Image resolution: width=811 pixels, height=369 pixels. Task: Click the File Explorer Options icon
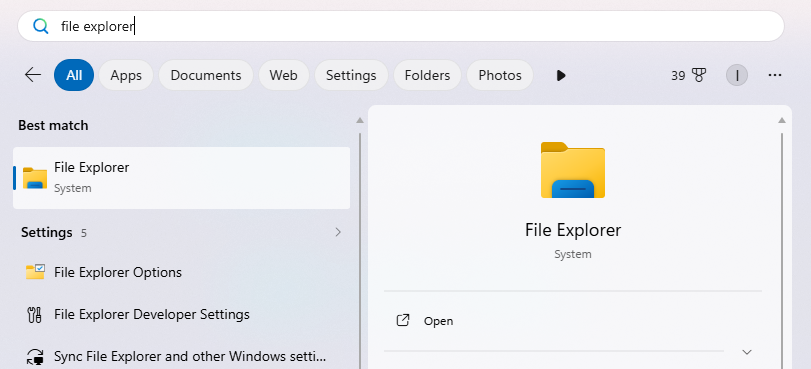coord(35,272)
